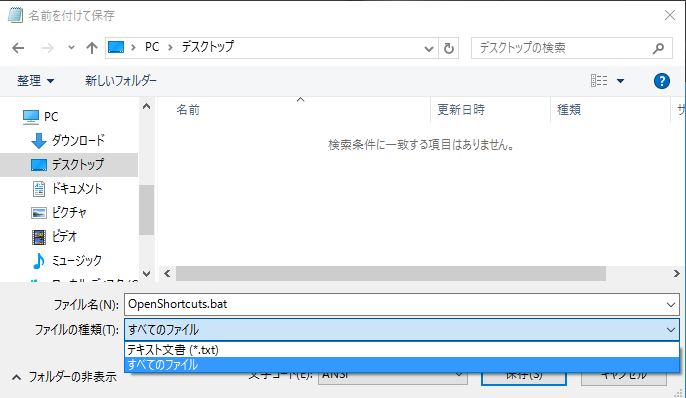This screenshot has width=686, height=398.
Task: Click the ミュージック note icon
Action: point(38,261)
